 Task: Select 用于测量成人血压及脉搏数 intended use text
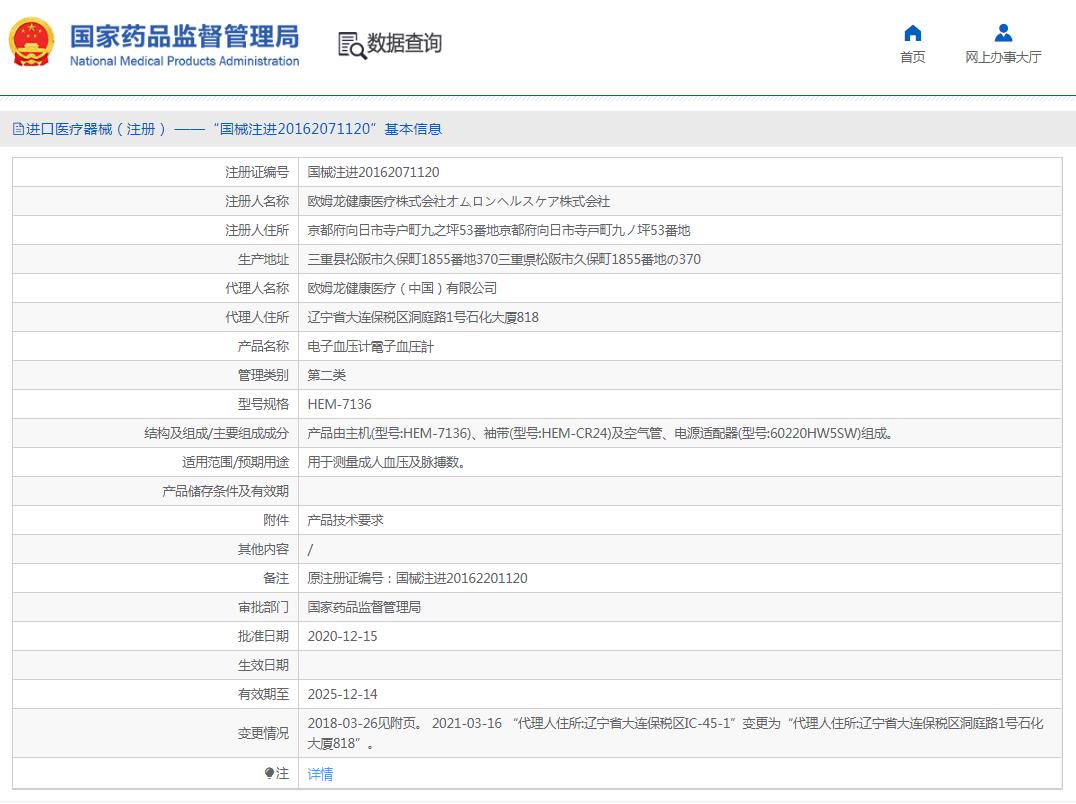tap(387, 462)
